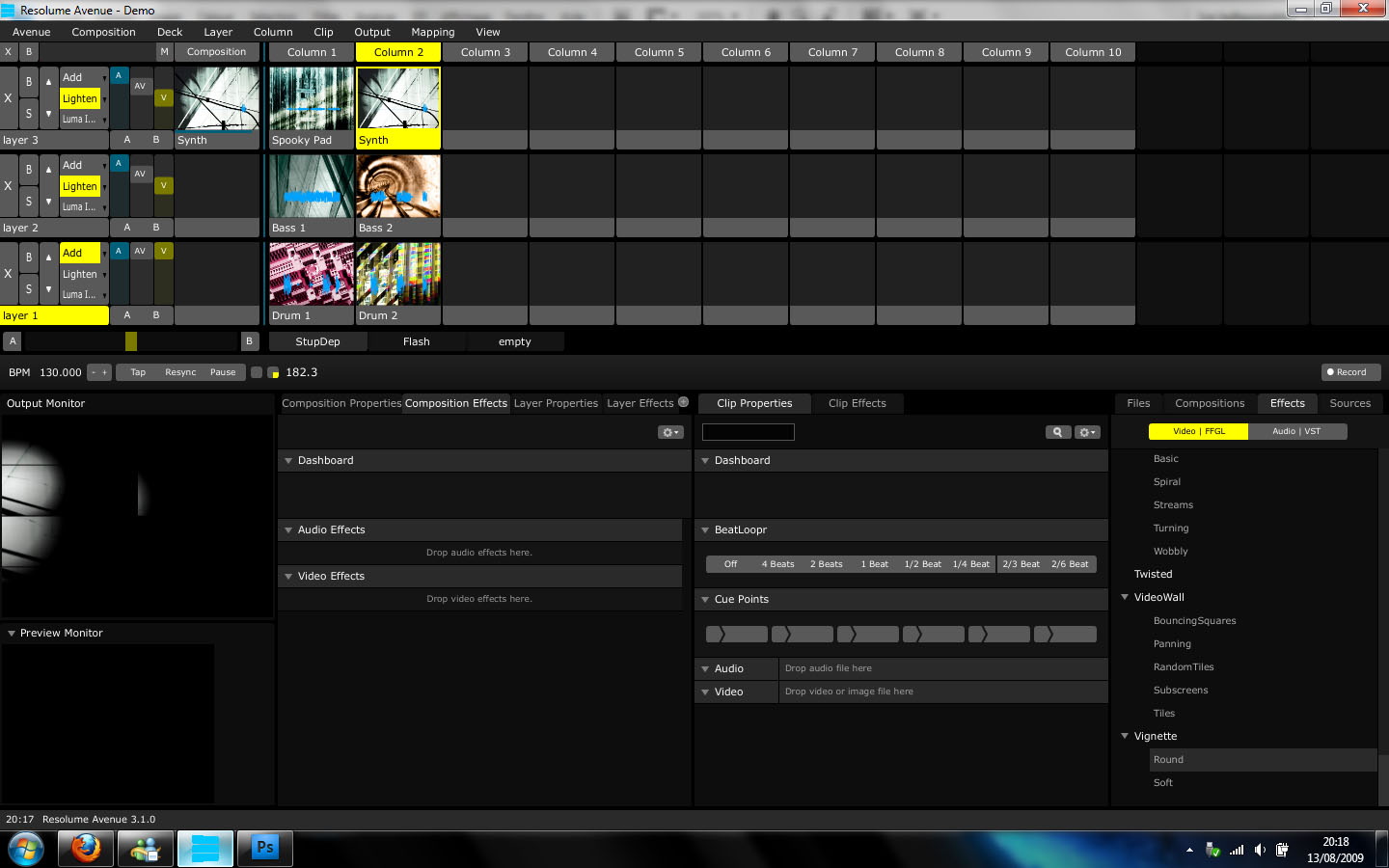Open the Deck menu

pyautogui.click(x=170, y=32)
